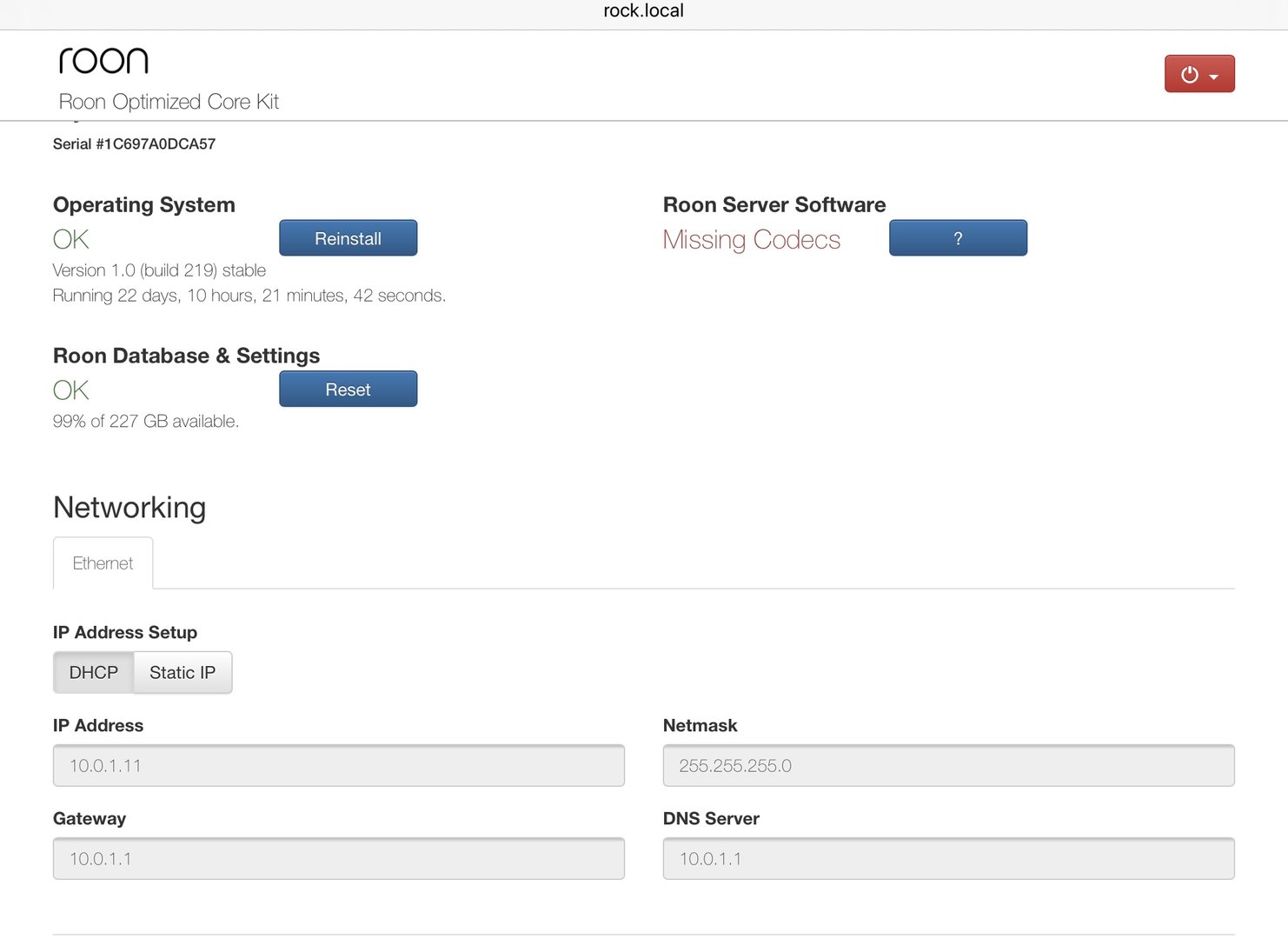This screenshot has width=1288, height=939.
Task: Click the Operating System OK status
Action: (x=71, y=239)
